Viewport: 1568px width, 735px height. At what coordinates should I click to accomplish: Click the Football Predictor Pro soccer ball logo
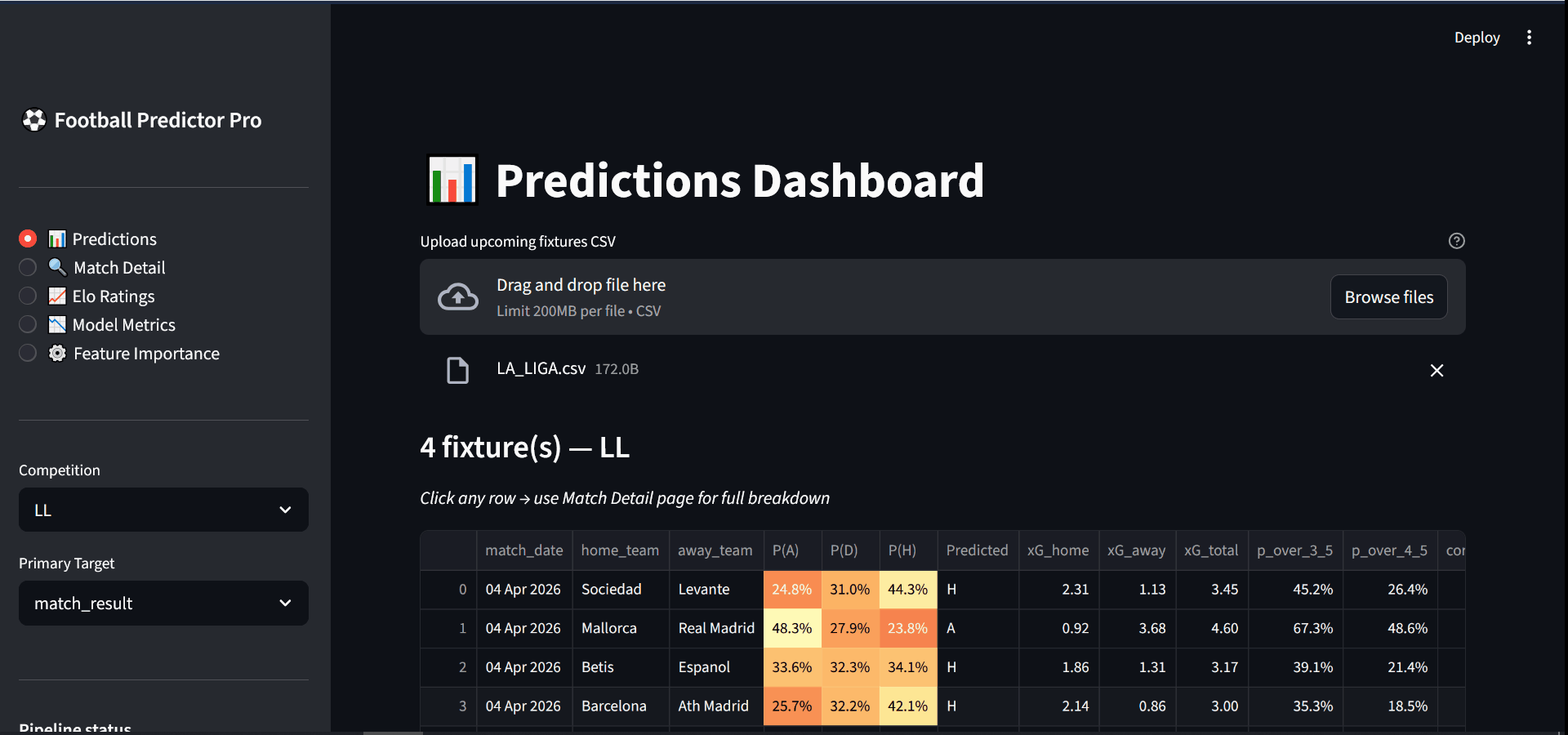[x=33, y=120]
